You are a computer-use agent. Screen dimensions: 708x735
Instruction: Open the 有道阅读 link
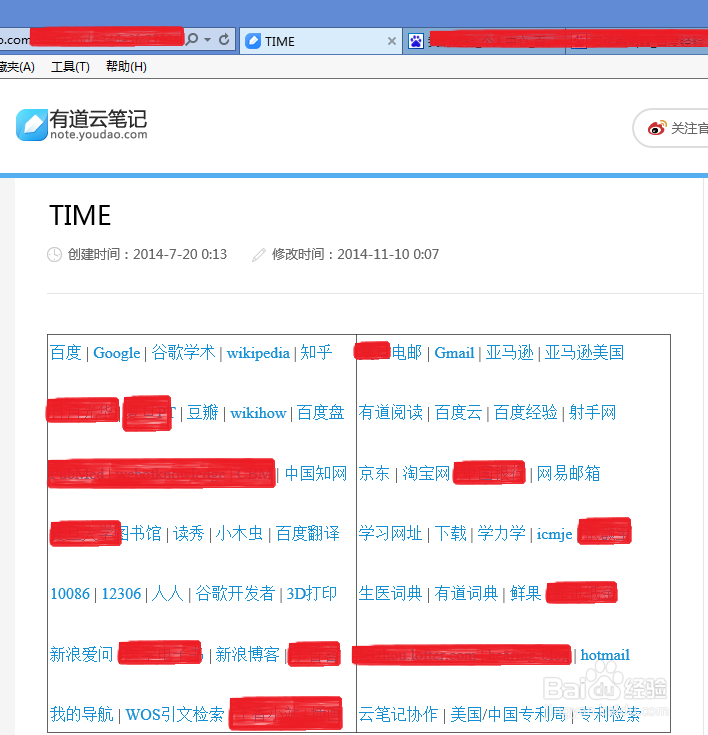391,412
